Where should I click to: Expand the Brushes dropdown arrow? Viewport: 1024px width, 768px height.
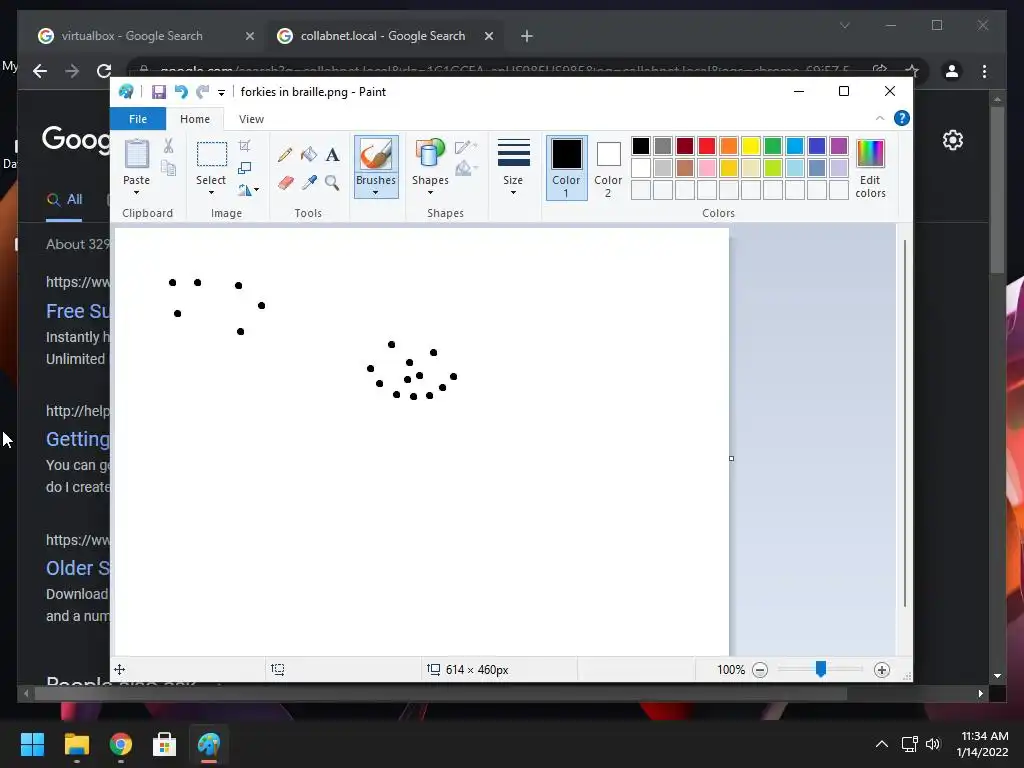coord(376,193)
